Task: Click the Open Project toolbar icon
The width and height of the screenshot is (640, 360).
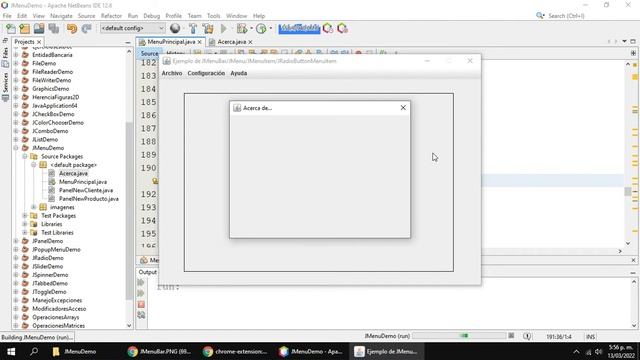Action: (39, 29)
